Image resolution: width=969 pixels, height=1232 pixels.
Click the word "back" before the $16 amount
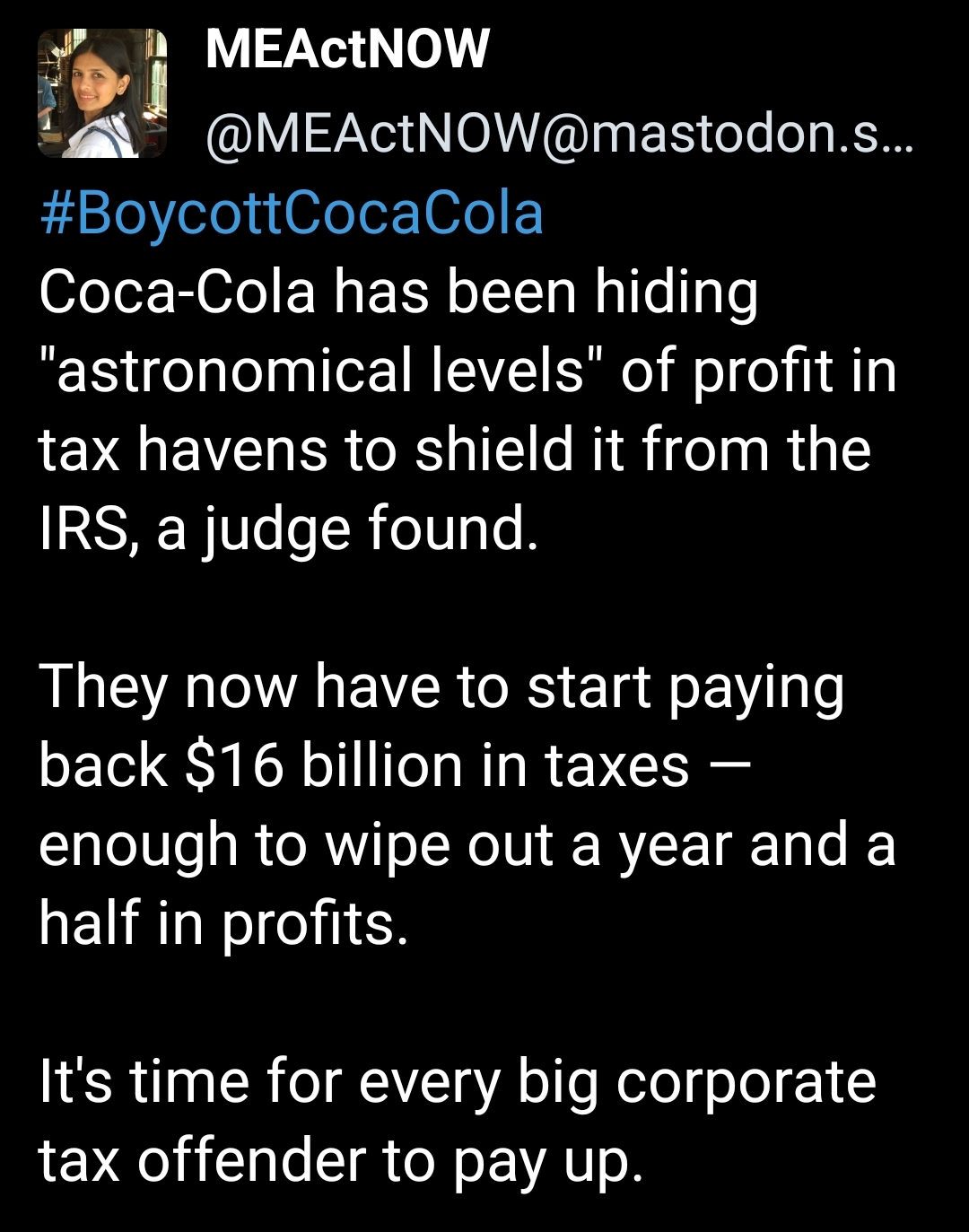103,767
